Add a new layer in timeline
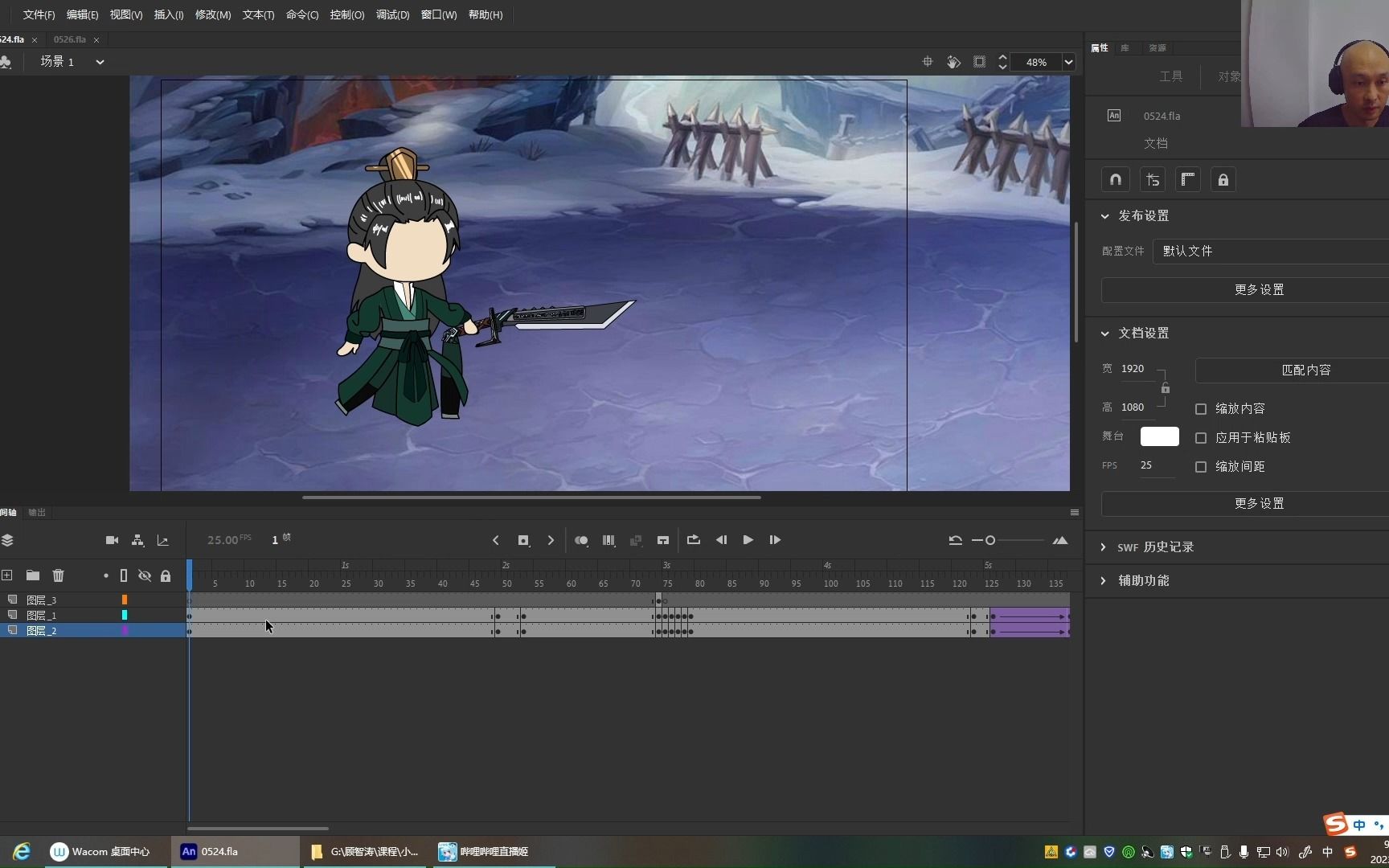Screen dimensions: 1389x868 coord(7,575)
